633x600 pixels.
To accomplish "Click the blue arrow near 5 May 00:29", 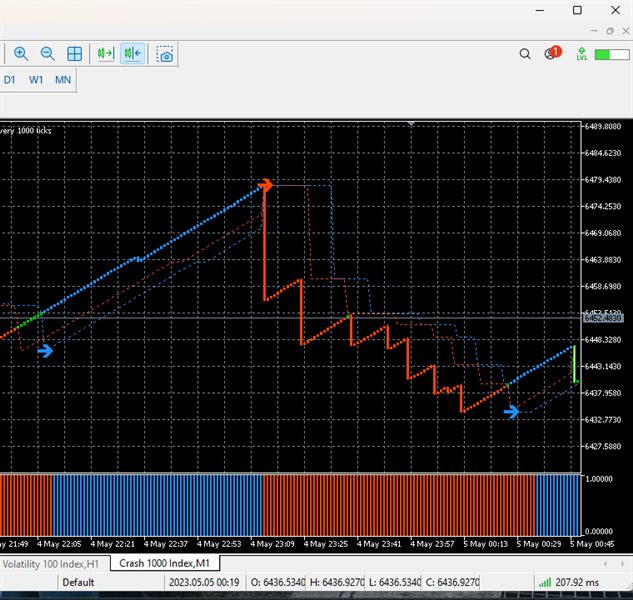I will [511, 412].
